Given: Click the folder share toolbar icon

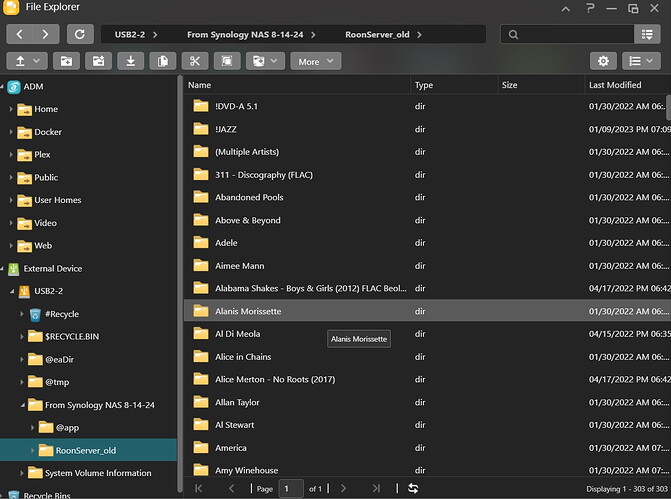Looking at the screenshot, I should pyautogui.click(x=98, y=61).
